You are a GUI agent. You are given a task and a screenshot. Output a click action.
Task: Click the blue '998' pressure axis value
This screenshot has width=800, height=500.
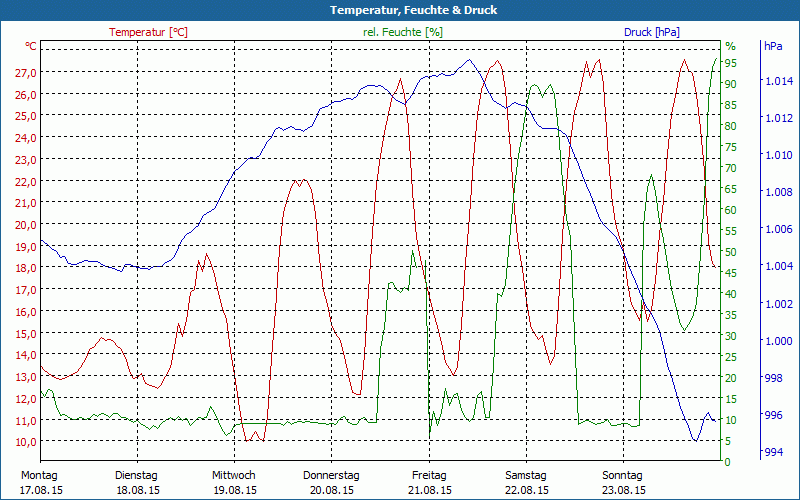(773, 379)
